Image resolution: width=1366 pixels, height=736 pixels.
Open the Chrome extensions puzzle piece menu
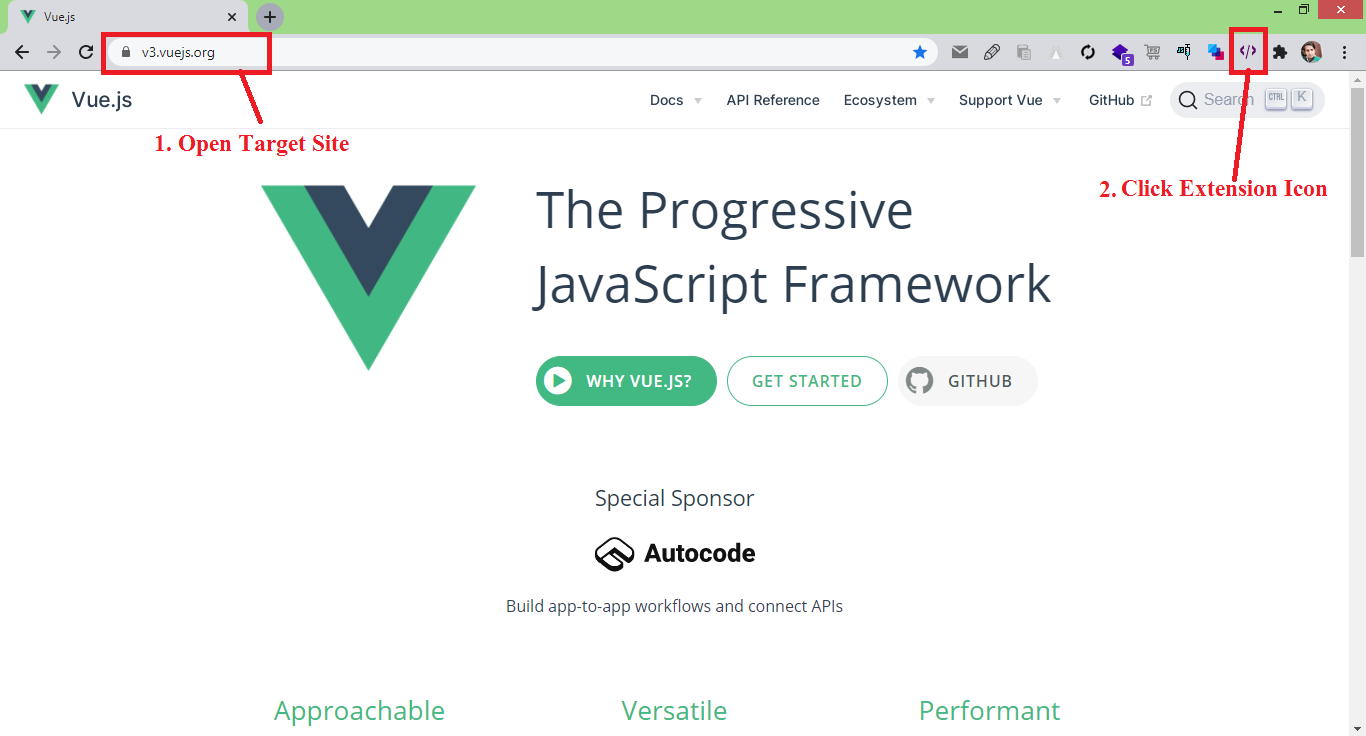click(x=1279, y=52)
